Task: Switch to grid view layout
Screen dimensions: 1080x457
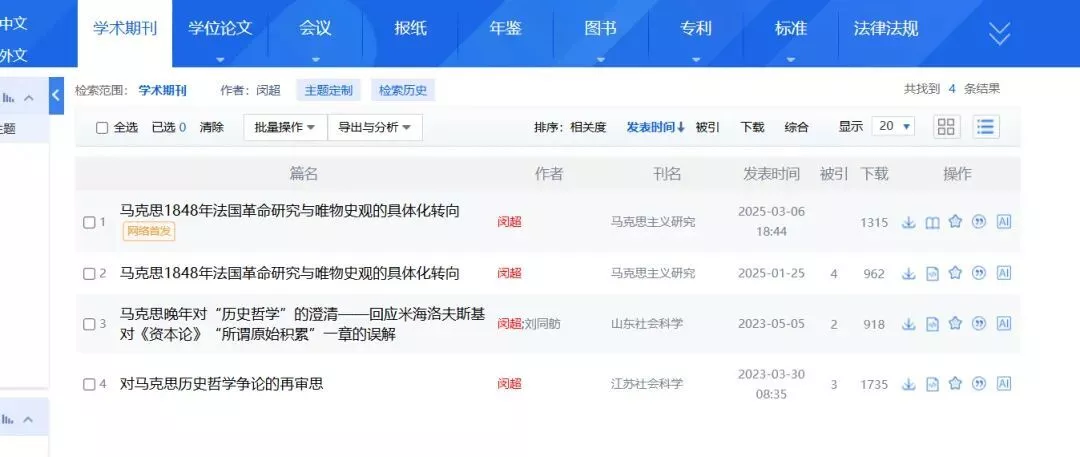Action: pos(945,127)
